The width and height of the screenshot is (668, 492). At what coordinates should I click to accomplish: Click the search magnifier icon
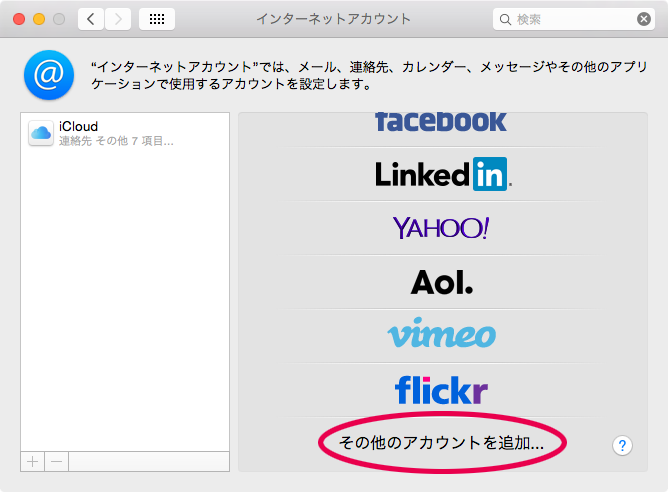point(505,20)
